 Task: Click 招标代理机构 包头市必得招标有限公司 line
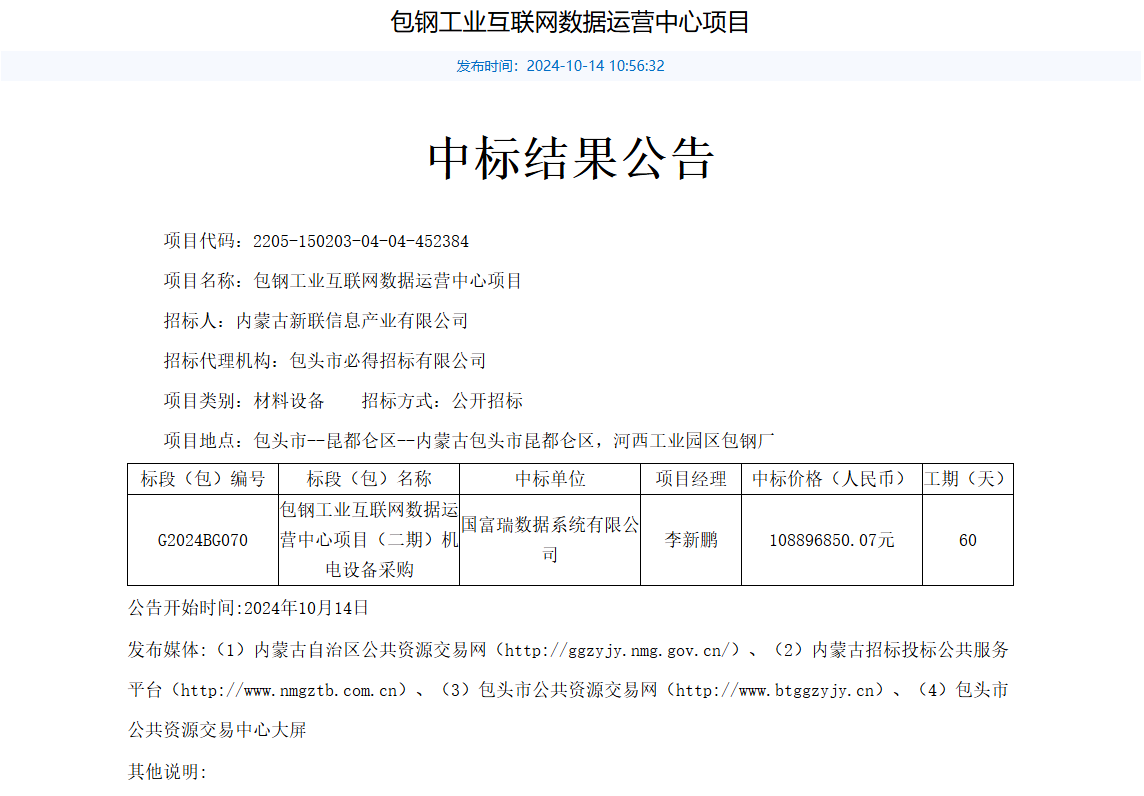[x=325, y=361]
